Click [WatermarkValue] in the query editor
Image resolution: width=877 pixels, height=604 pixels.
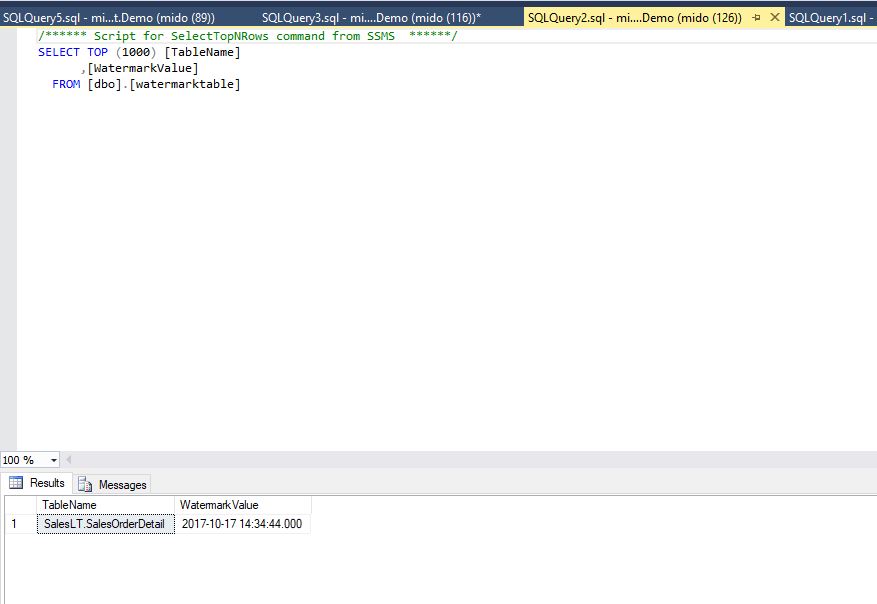(x=143, y=68)
